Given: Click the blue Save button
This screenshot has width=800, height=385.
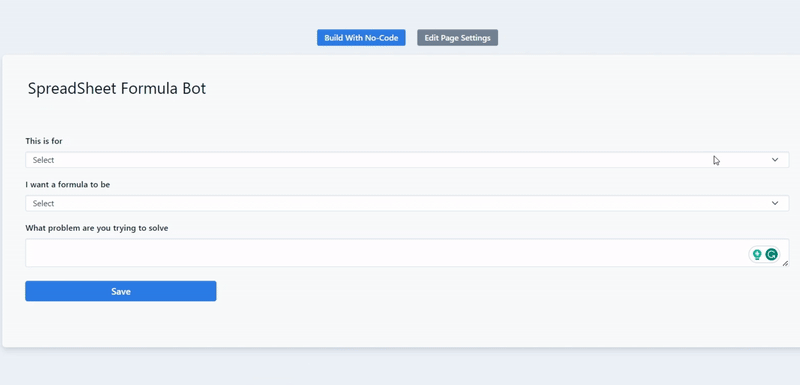Looking at the screenshot, I should [x=121, y=291].
